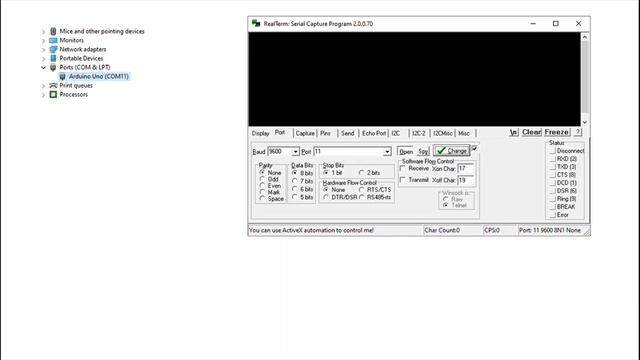The height and width of the screenshot is (360, 640).
Task: Open the Misc tab
Action: 464,133
